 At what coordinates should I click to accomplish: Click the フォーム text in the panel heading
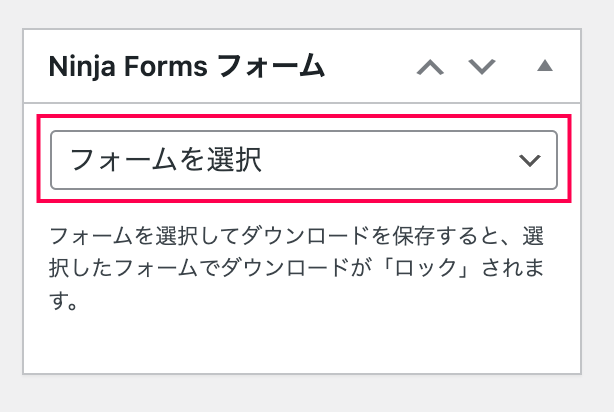(x=271, y=66)
